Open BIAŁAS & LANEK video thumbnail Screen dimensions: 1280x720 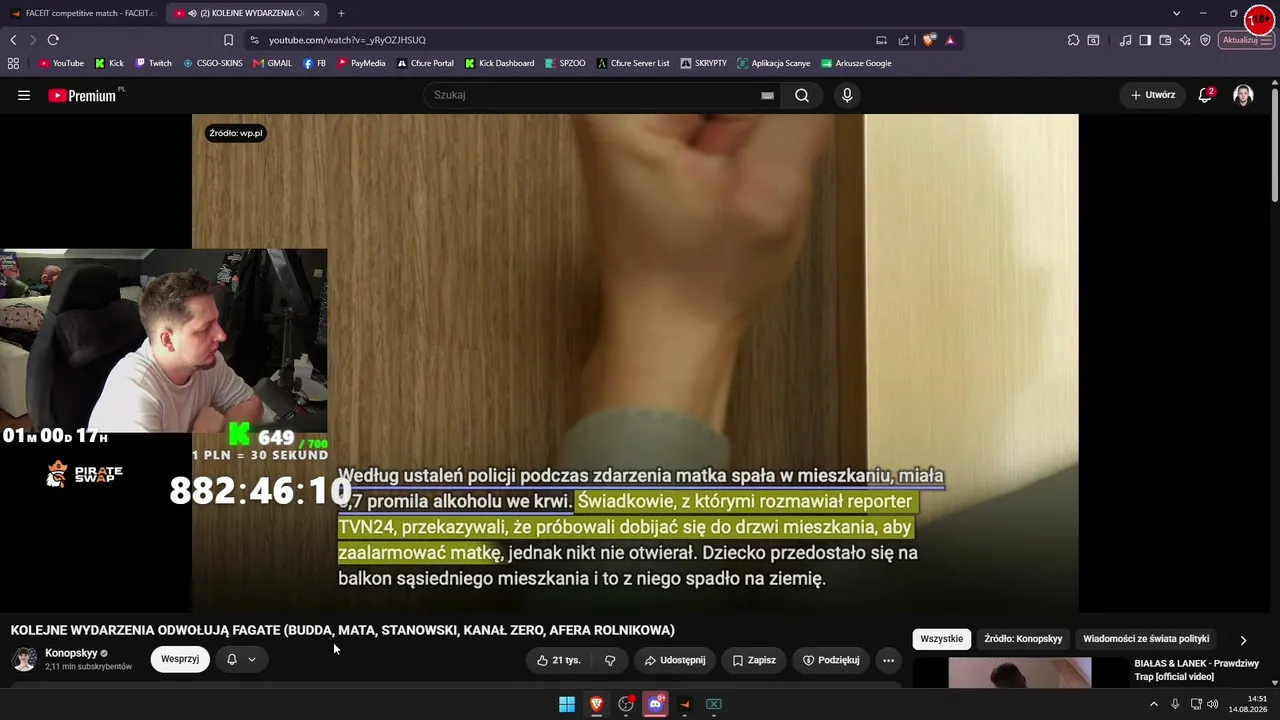(1019, 673)
